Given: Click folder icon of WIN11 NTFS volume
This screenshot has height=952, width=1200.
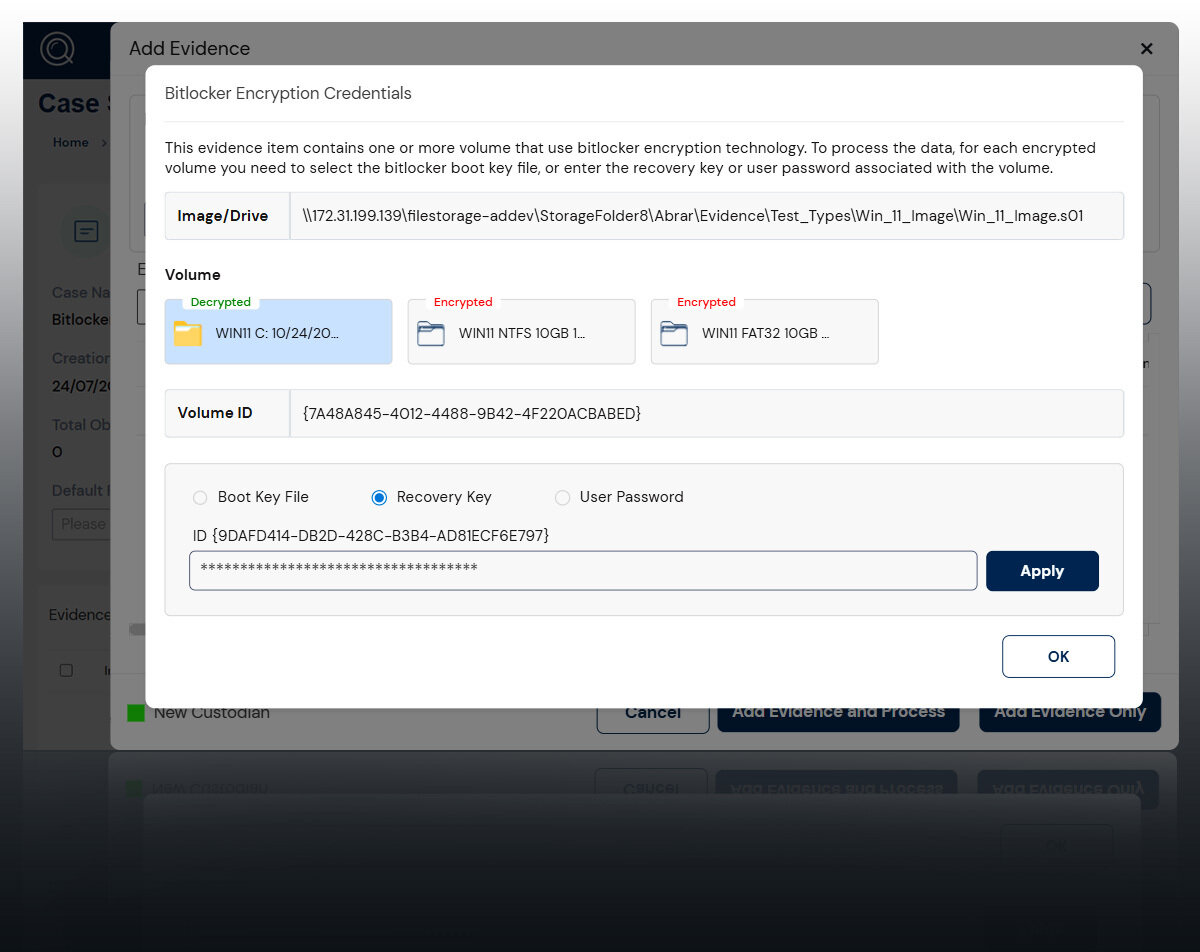Looking at the screenshot, I should coord(431,333).
